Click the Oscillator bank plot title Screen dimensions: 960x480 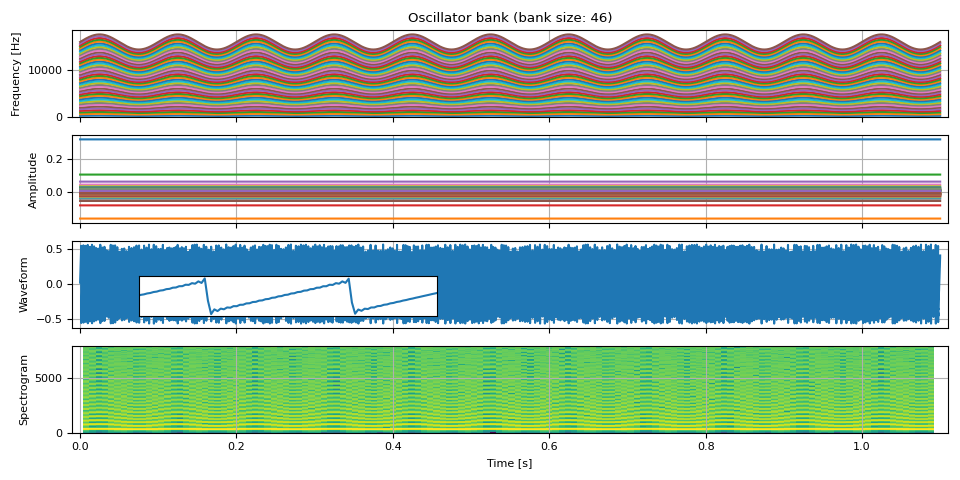point(510,18)
